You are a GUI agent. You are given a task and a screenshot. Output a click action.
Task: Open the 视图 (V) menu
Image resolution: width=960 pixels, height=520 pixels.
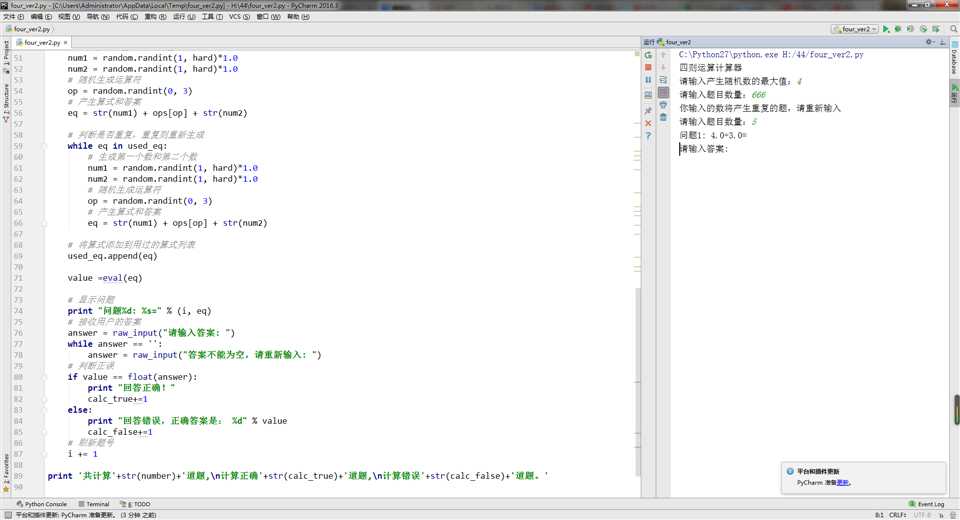tap(69, 17)
